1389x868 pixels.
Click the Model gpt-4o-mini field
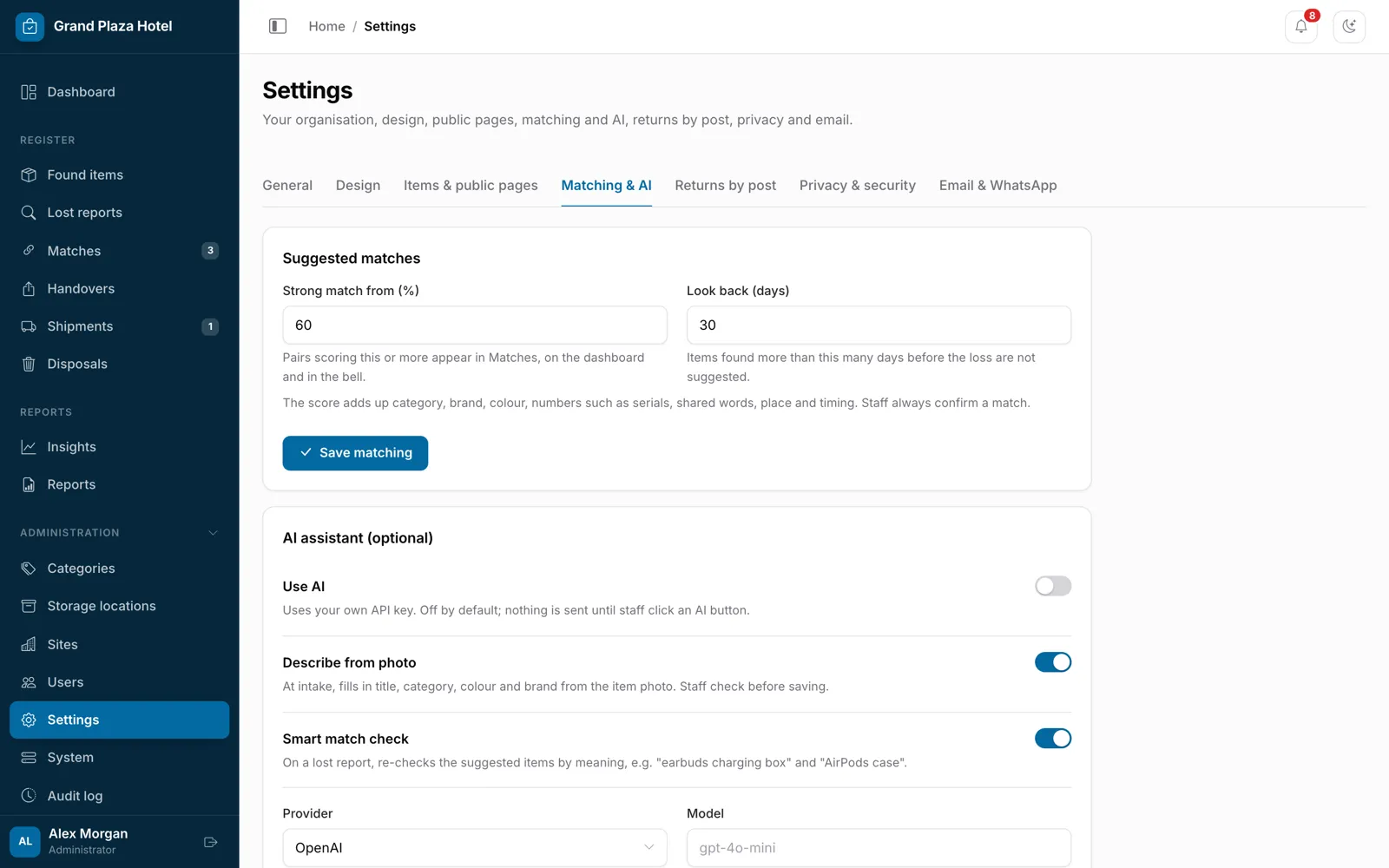[x=879, y=848]
